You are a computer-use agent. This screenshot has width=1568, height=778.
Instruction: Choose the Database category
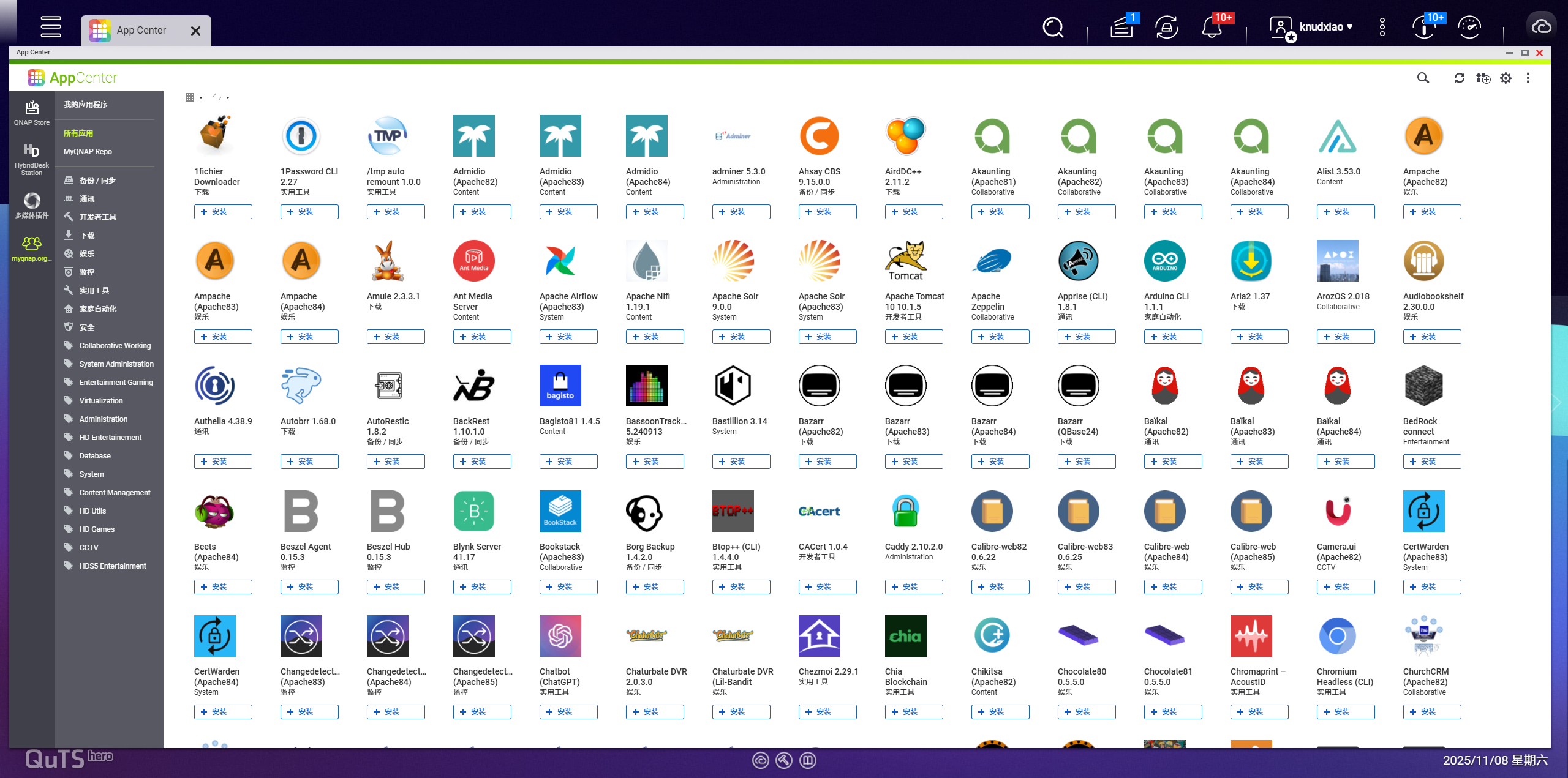[x=95, y=456]
